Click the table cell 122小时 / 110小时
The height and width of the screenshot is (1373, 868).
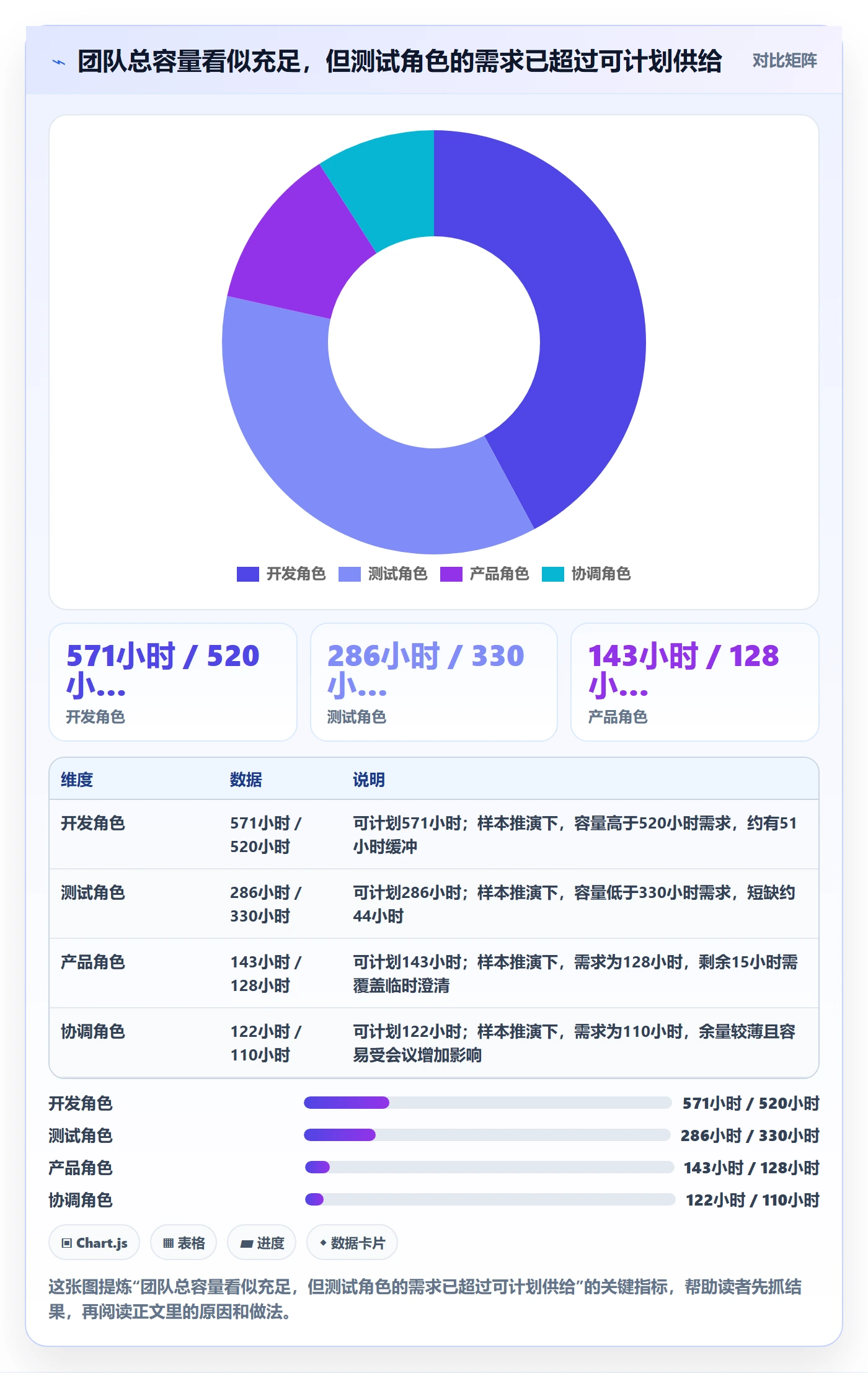pyautogui.click(x=266, y=1043)
